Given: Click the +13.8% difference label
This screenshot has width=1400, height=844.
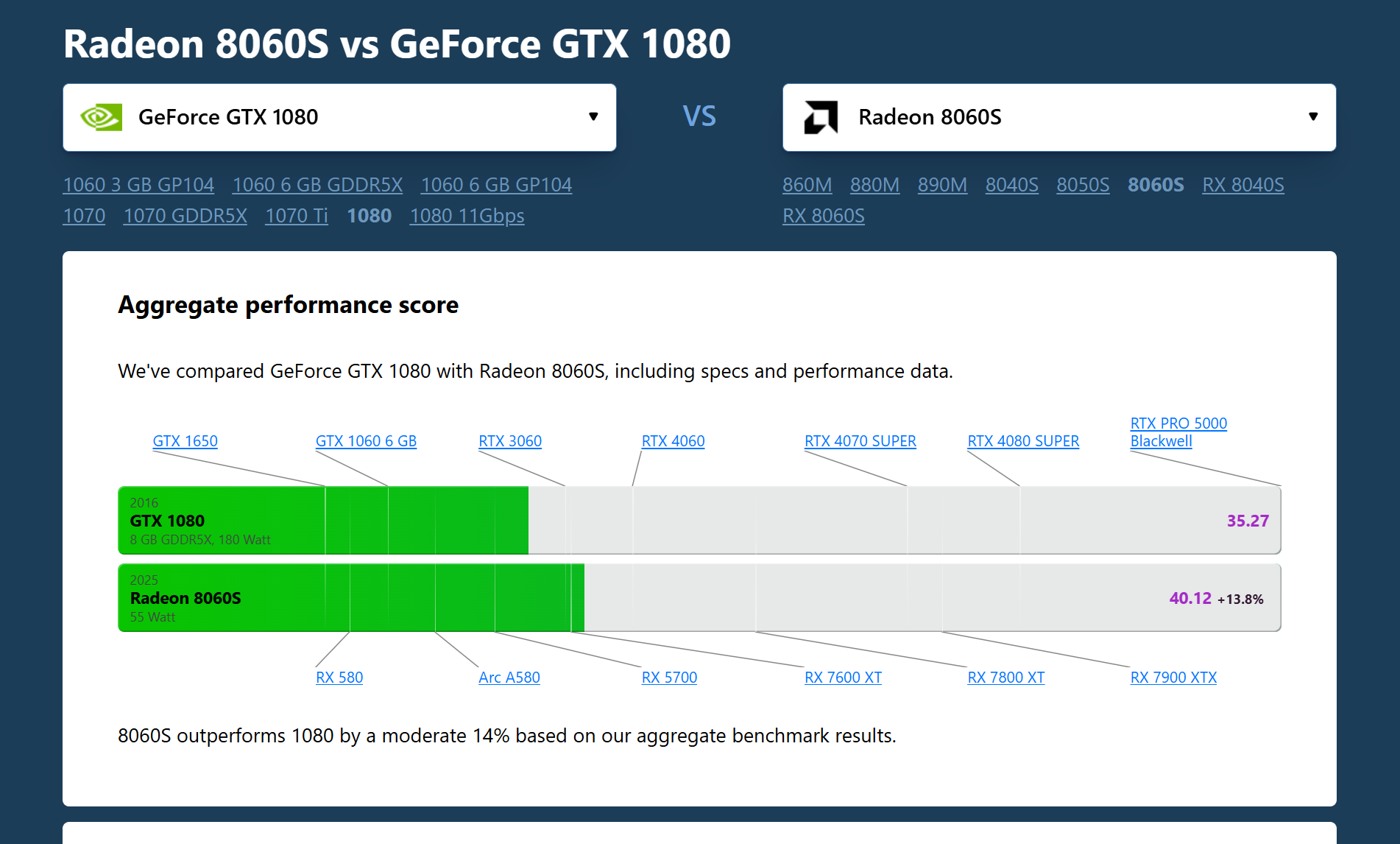Looking at the screenshot, I should tap(1240, 599).
